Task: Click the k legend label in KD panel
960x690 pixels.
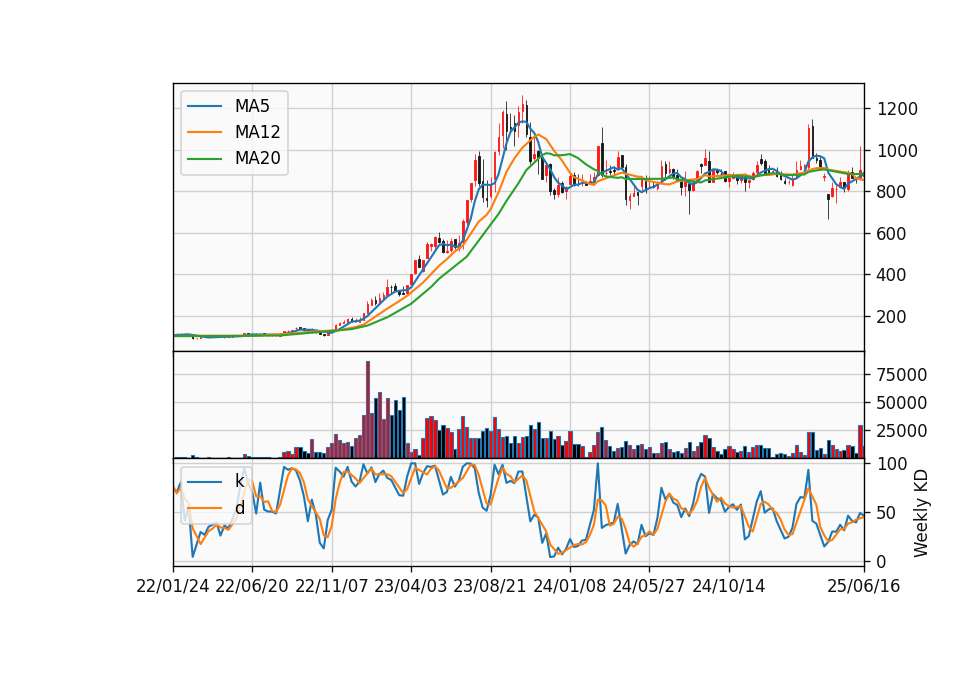Action: click(239, 481)
